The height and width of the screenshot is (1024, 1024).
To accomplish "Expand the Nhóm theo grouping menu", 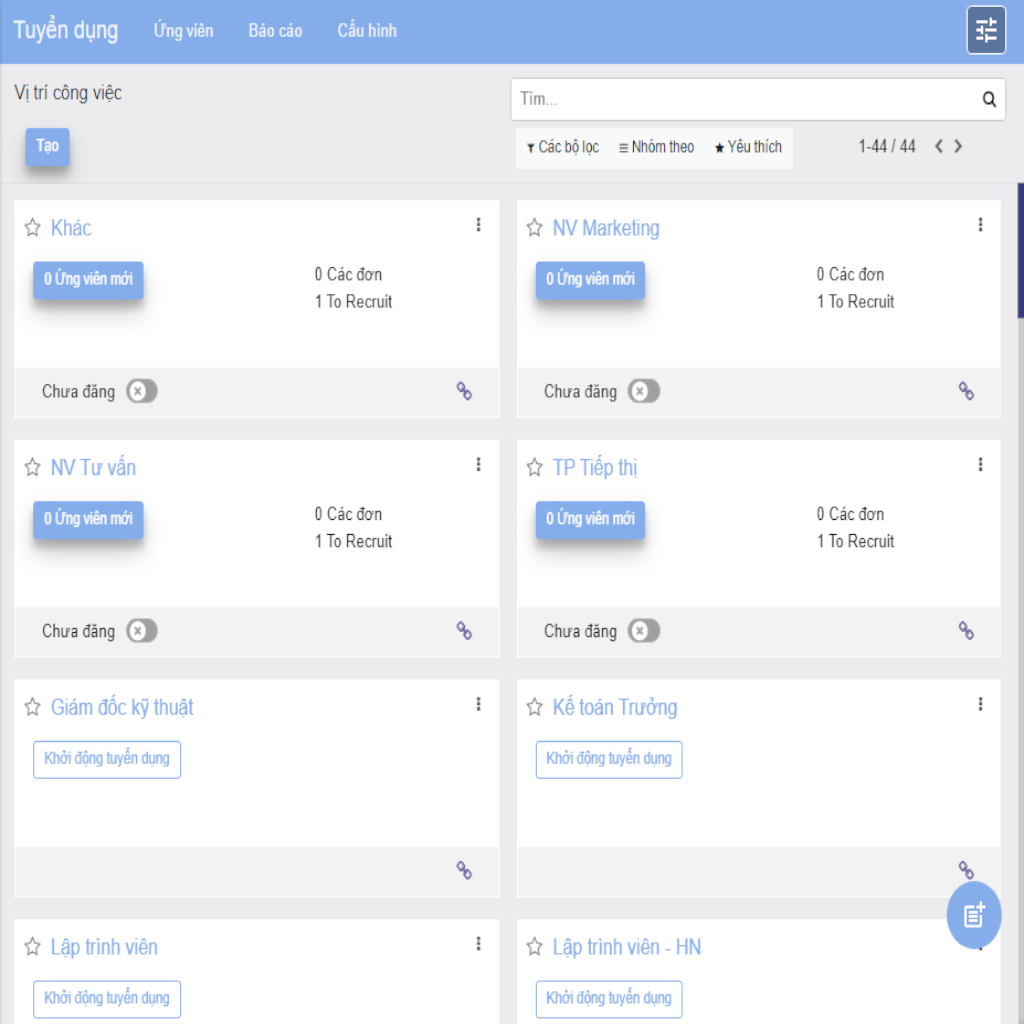I will point(656,148).
